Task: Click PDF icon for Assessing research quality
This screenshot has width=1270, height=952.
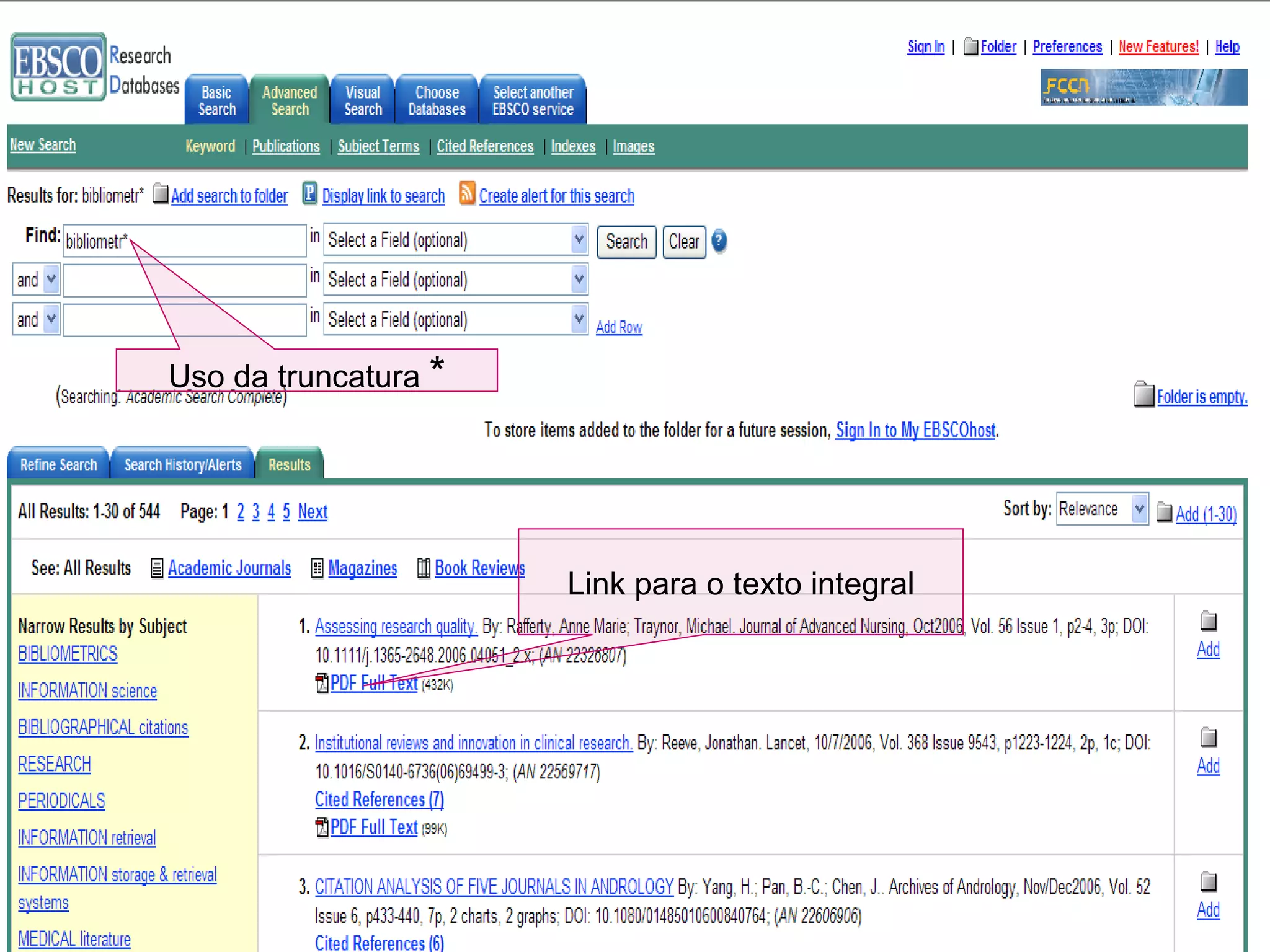Action: [322, 683]
